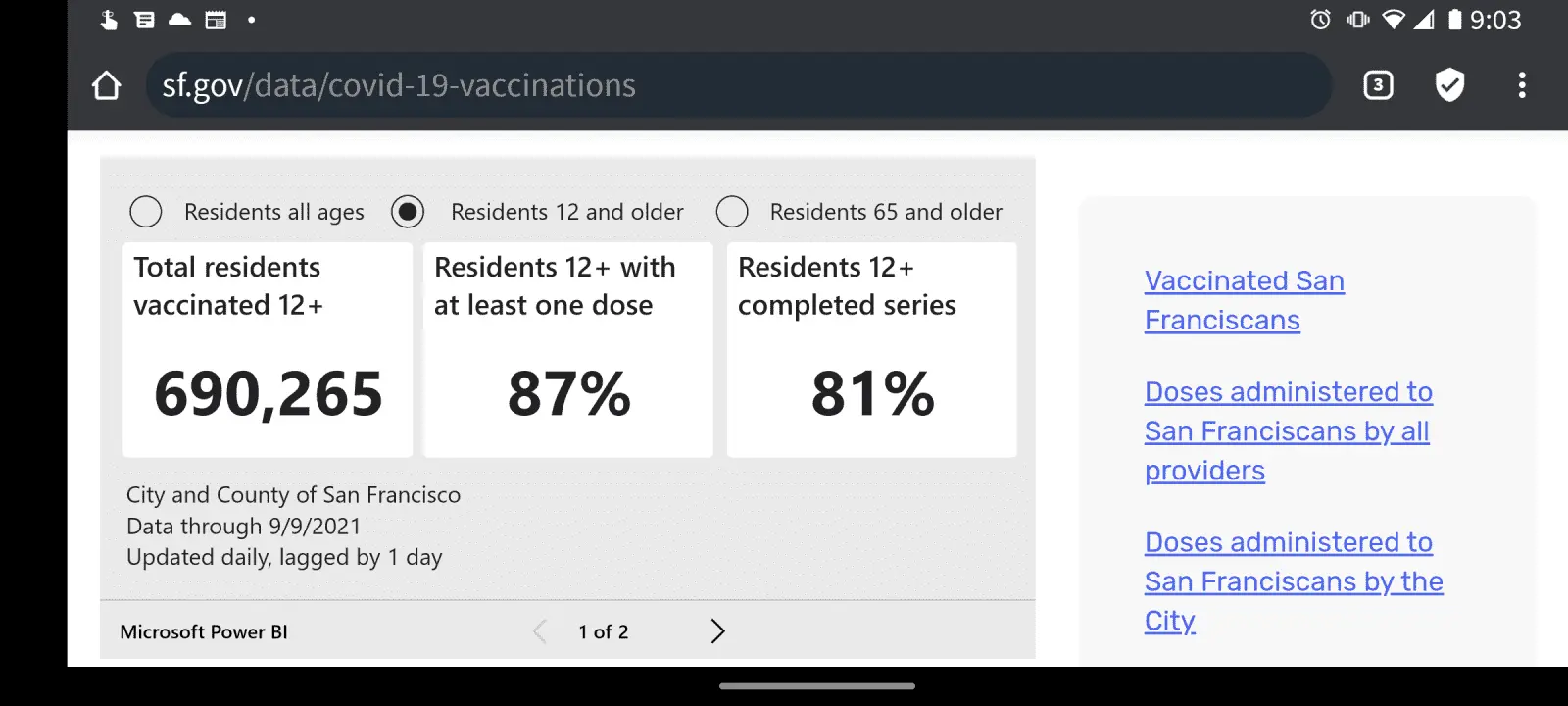Select Residents all ages radio button
The width and height of the screenshot is (1568, 706).
pyautogui.click(x=146, y=212)
